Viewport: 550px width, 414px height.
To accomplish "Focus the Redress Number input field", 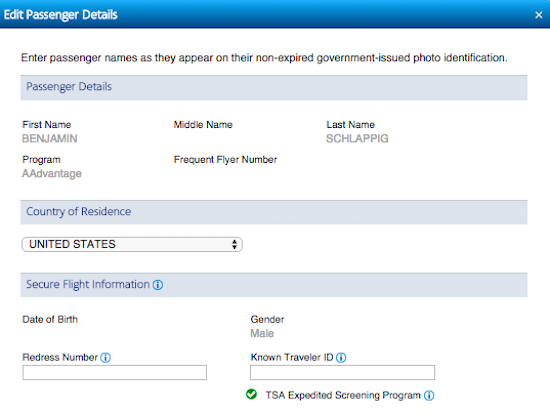I will (115, 372).
